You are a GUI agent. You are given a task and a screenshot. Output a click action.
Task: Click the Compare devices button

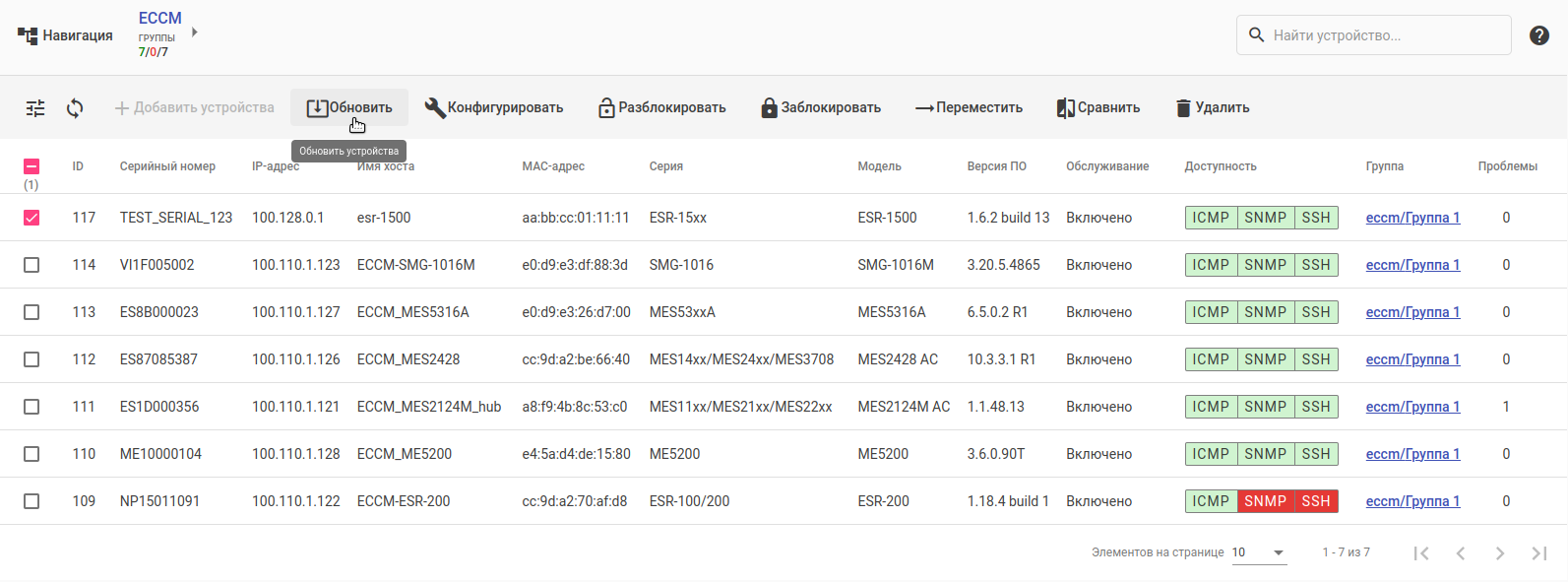click(1098, 108)
